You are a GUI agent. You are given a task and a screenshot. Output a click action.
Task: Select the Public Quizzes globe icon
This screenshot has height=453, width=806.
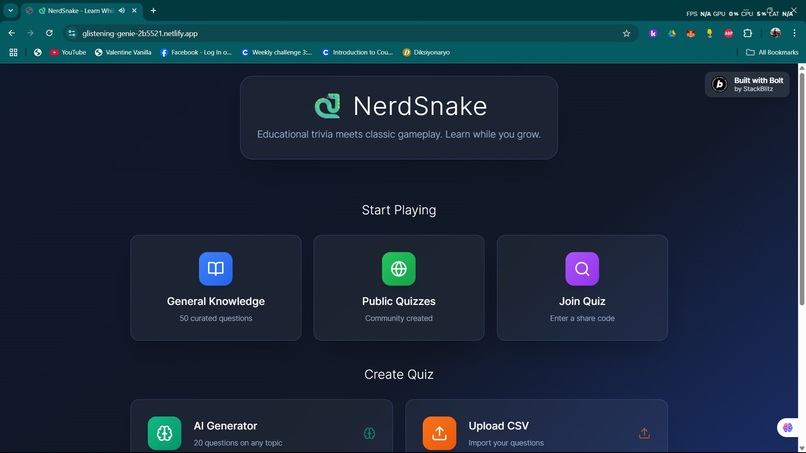398,268
